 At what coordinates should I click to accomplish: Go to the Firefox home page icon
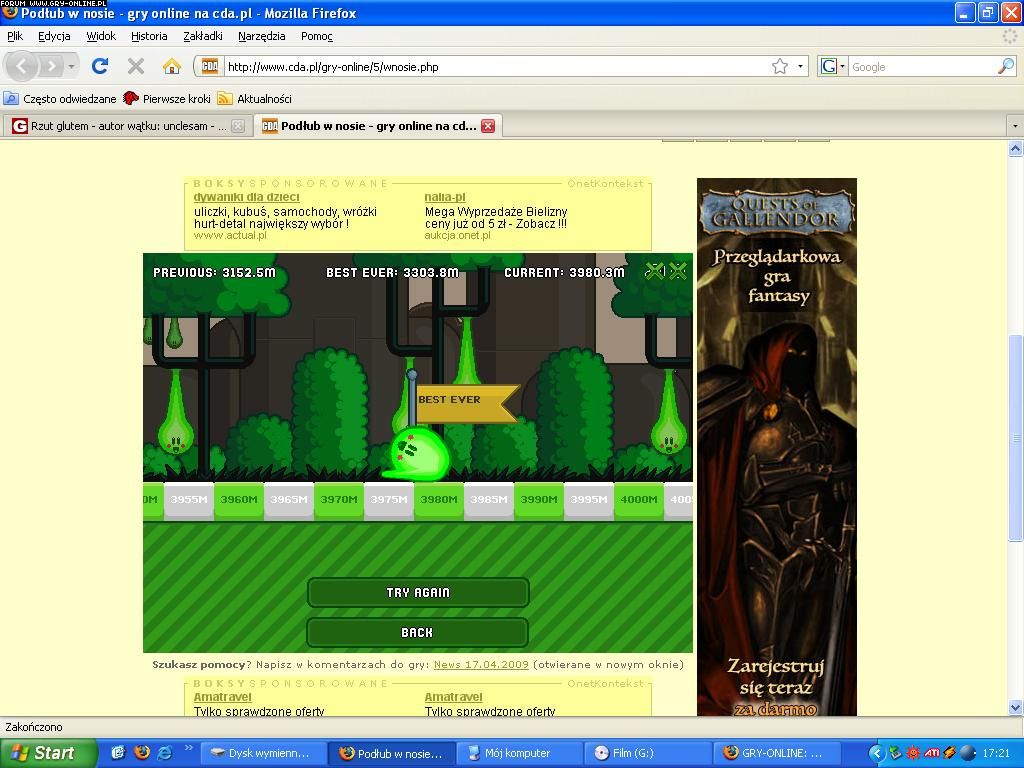(171, 66)
